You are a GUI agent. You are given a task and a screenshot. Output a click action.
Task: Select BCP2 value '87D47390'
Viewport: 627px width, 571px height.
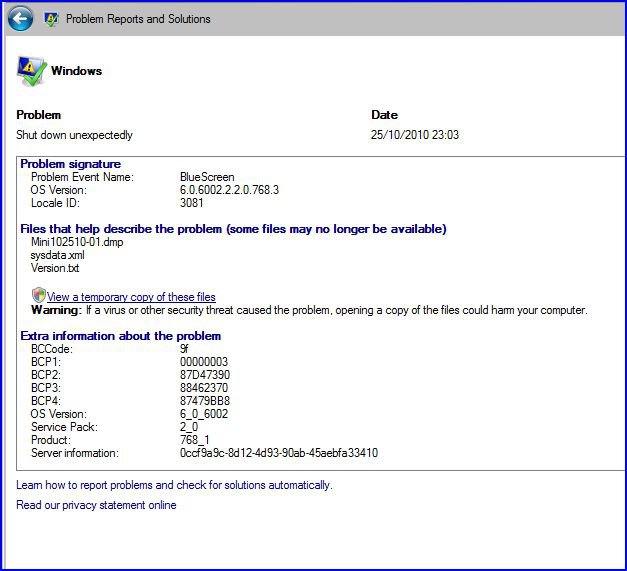pos(205,375)
